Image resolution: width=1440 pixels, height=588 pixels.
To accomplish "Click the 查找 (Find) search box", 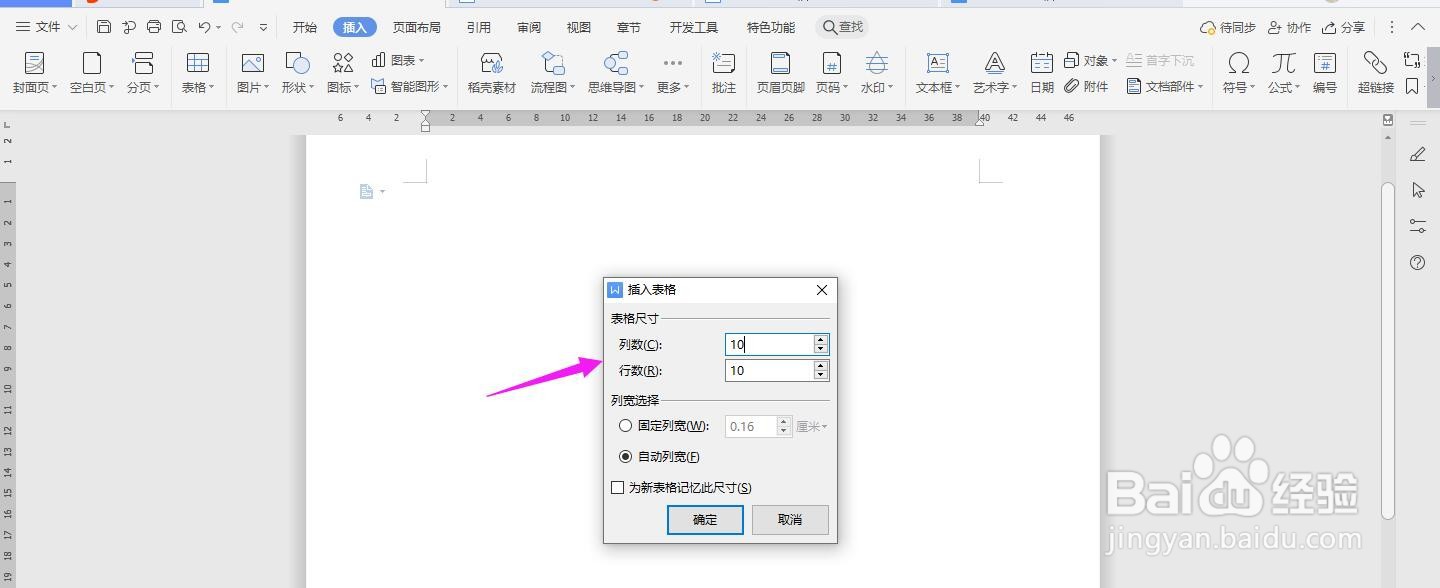I will click(842, 27).
